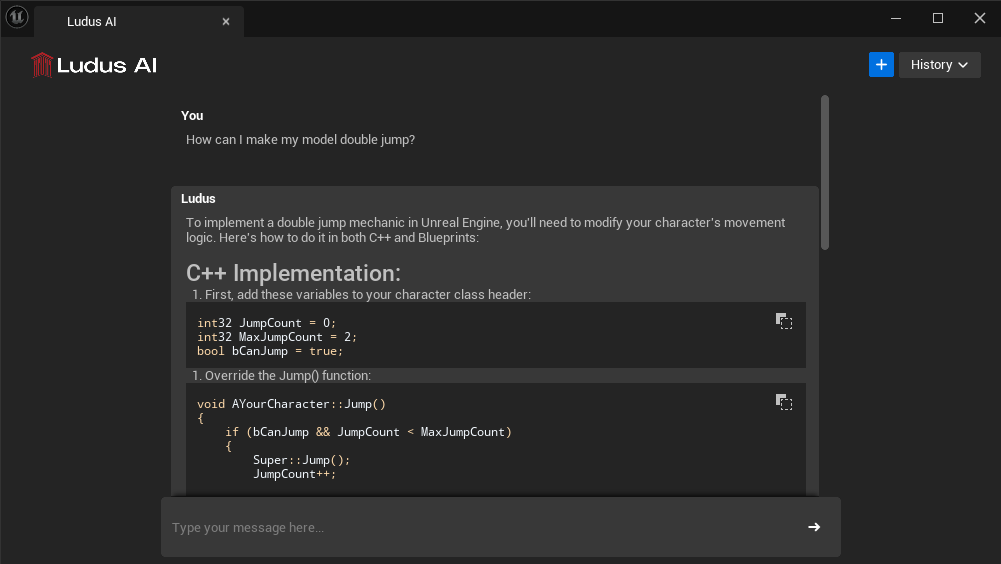The width and height of the screenshot is (1001, 564).
Task: Click the chat vertical scrollbar
Action: coord(825,172)
